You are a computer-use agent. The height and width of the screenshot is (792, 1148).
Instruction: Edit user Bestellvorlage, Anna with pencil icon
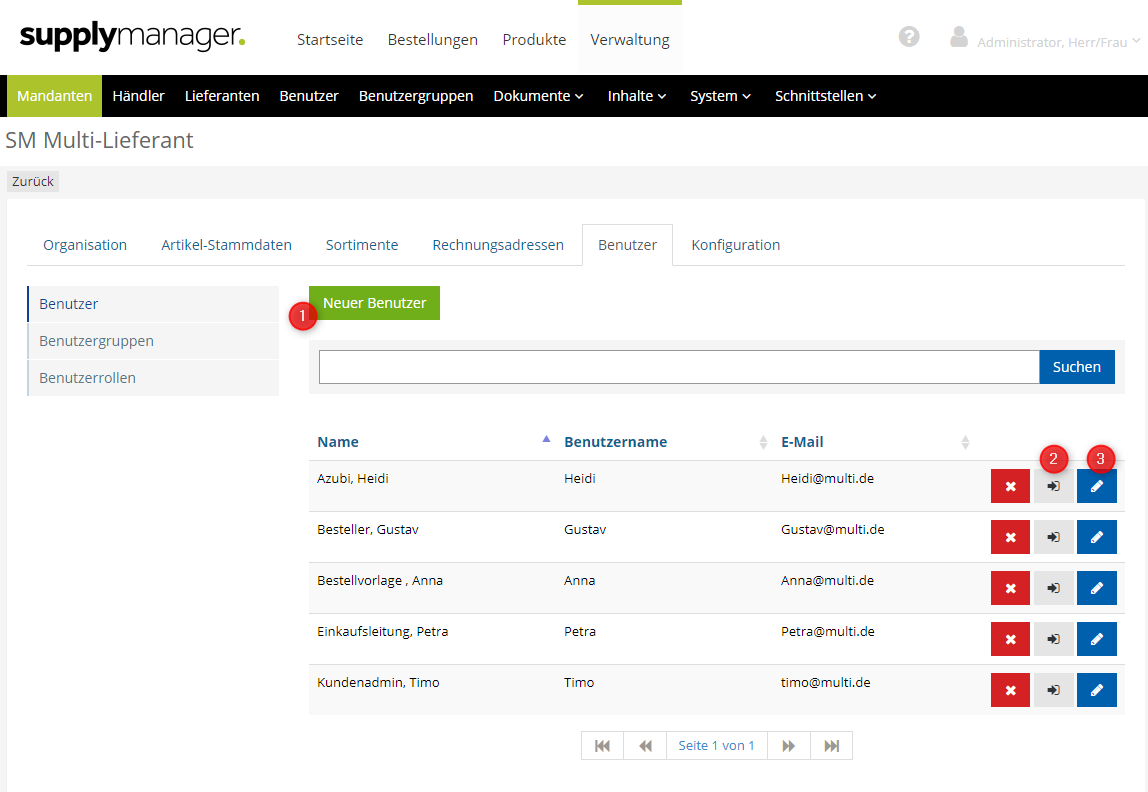[1096, 588]
